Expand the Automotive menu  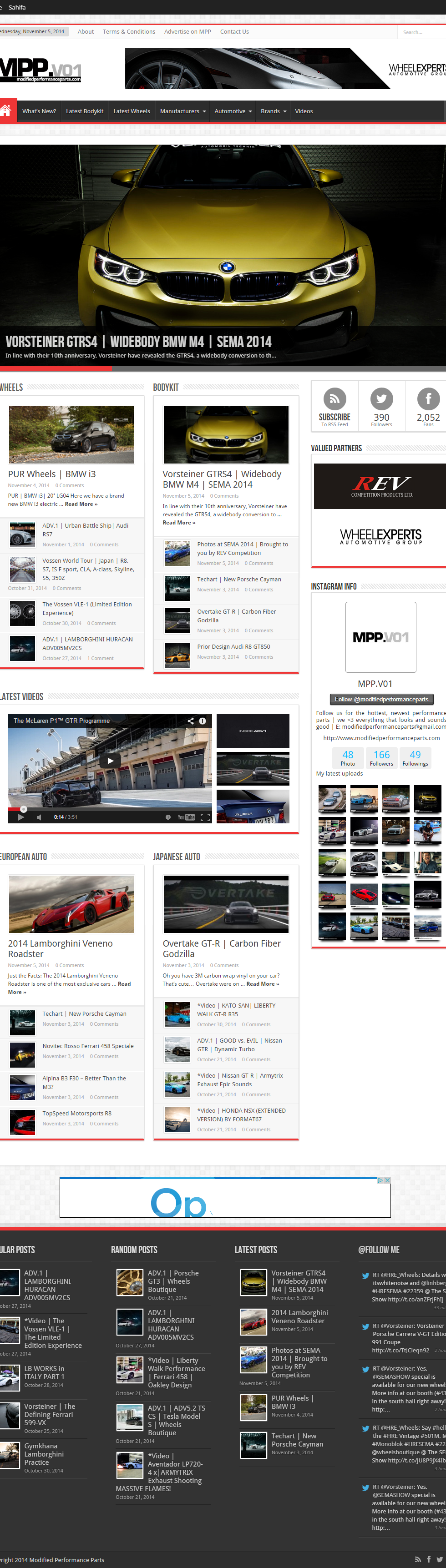point(233,111)
